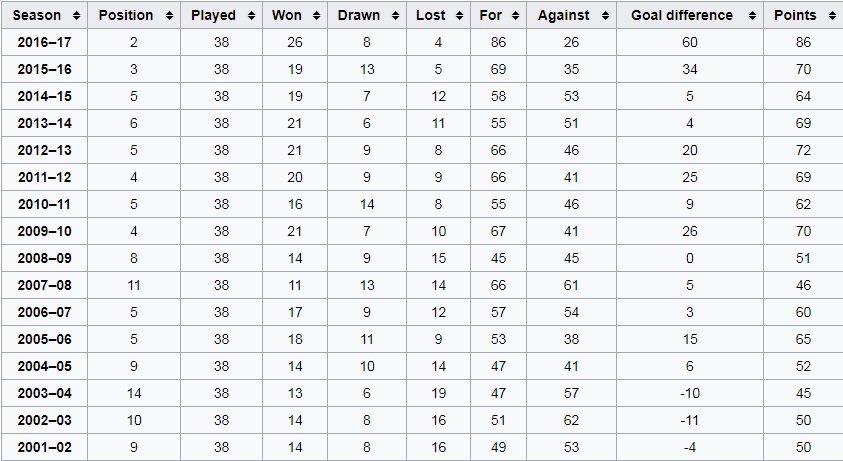843x461 pixels.
Task: Select Against value 26 in 2016–17 row
Action: pos(570,42)
